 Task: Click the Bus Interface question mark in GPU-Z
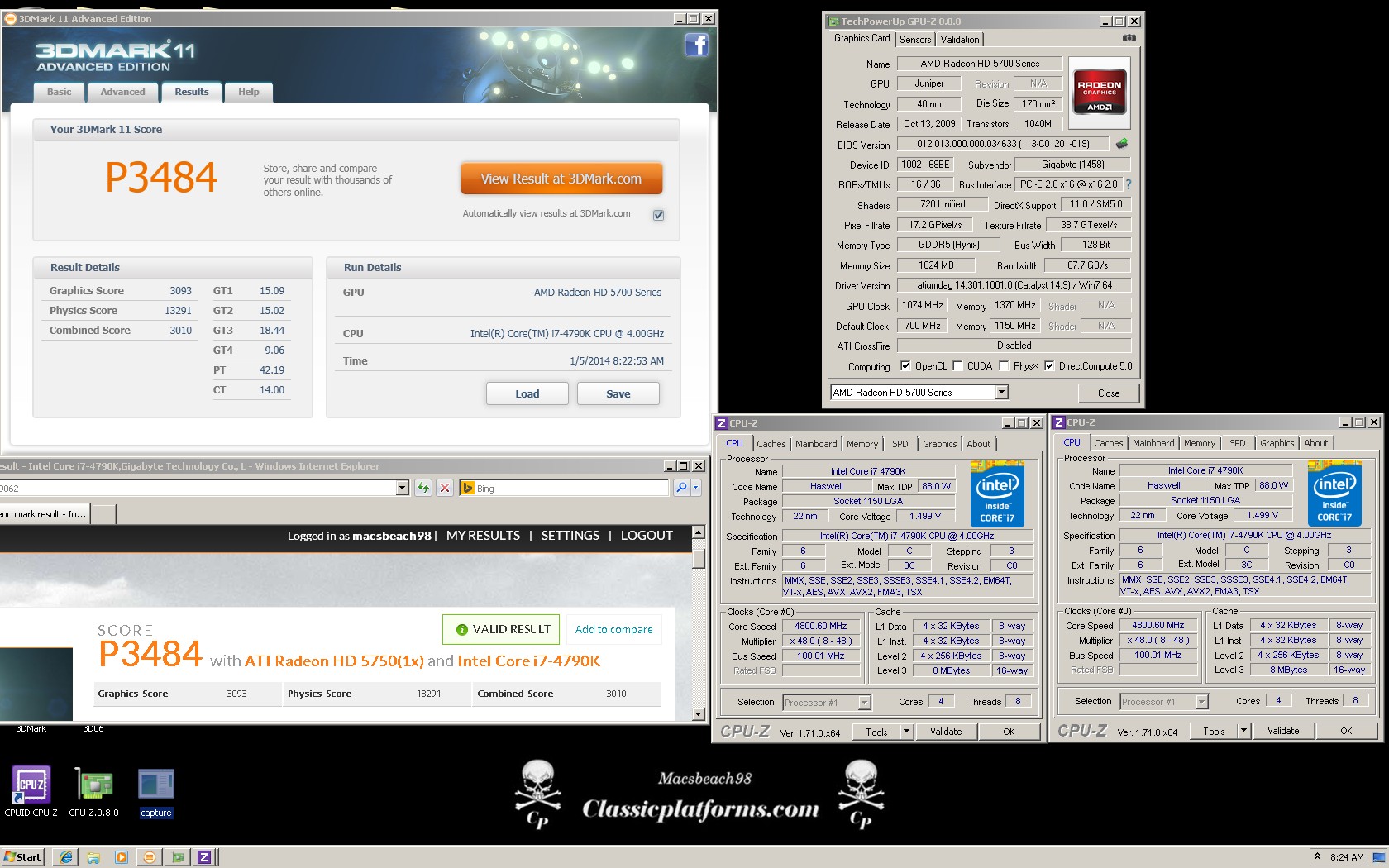point(1129,184)
